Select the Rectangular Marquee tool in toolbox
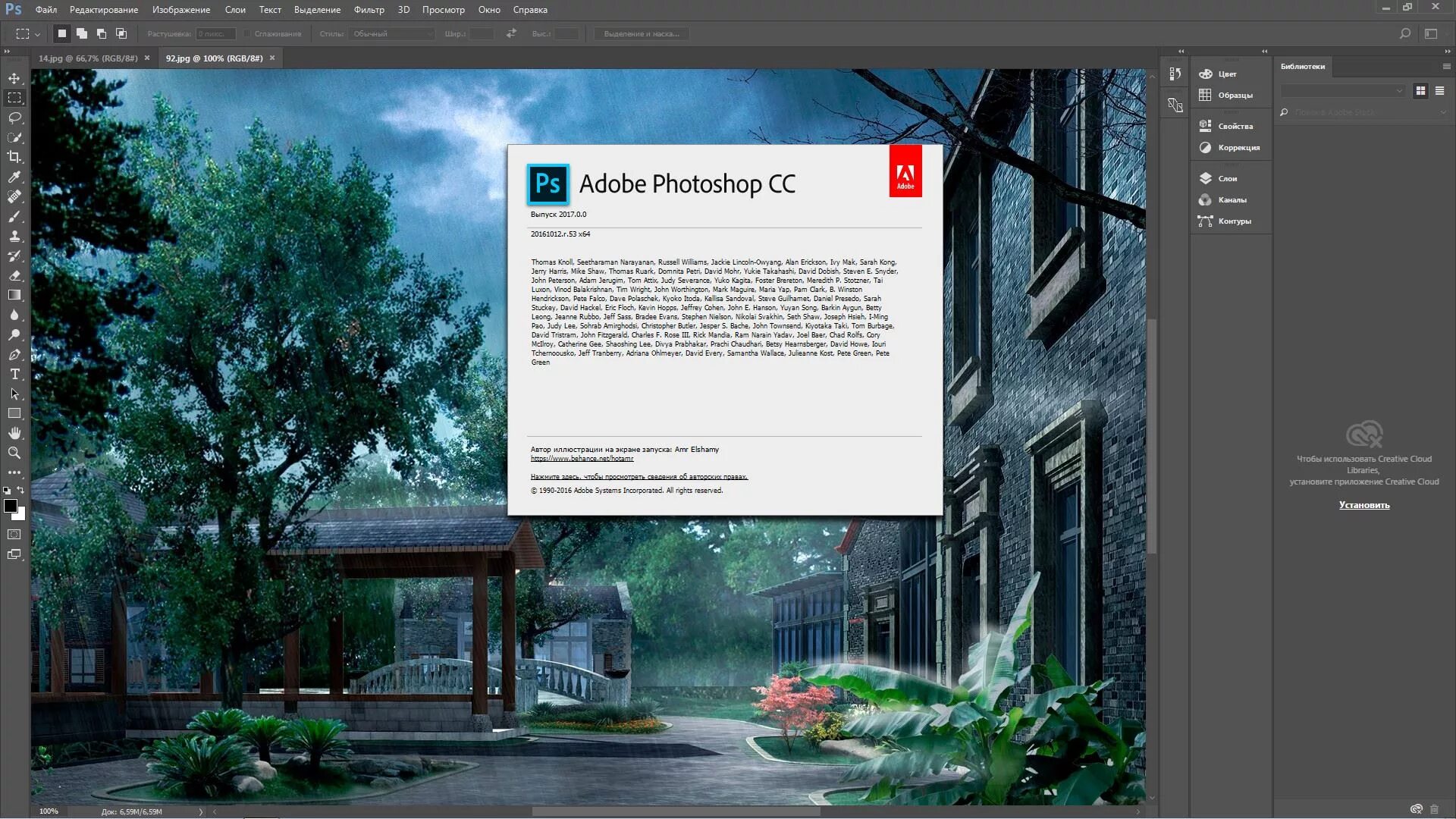1456x819 pixels. (14, 98)
